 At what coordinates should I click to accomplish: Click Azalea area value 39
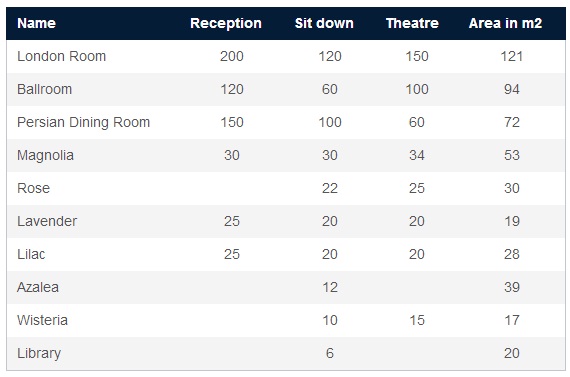pyautogui.click(x=511, y=288)
